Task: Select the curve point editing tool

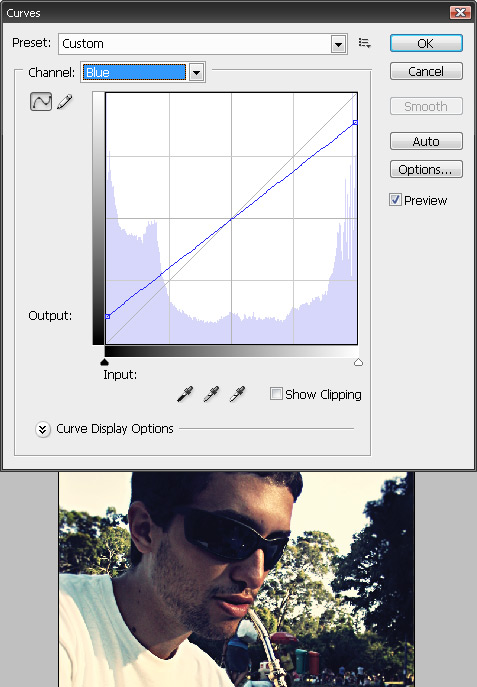Action: (41, 101)
